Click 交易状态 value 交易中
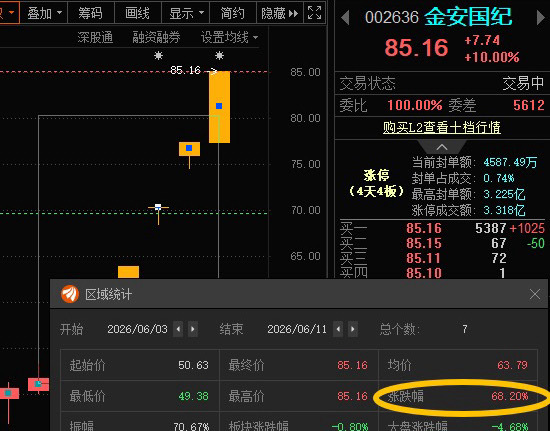The width and height of the screenshot is (550, 431). click(x=523, y=83)
